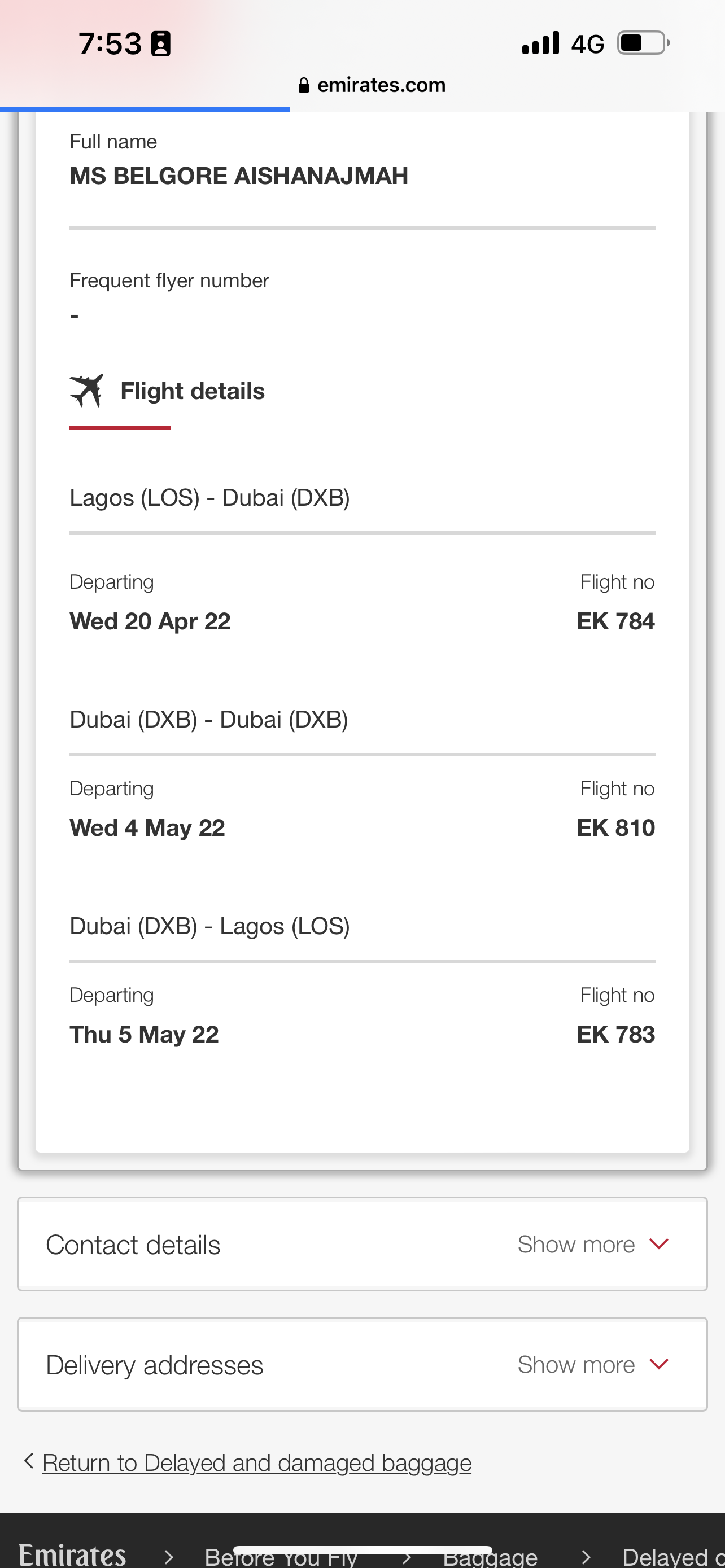Open Return to Delayed and damaged baggage
Viewport: 725px width, 1568px height.
[256, 1462]
